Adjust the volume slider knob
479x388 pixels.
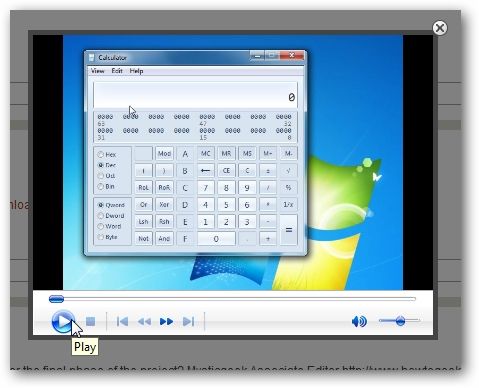click(400, 321)
